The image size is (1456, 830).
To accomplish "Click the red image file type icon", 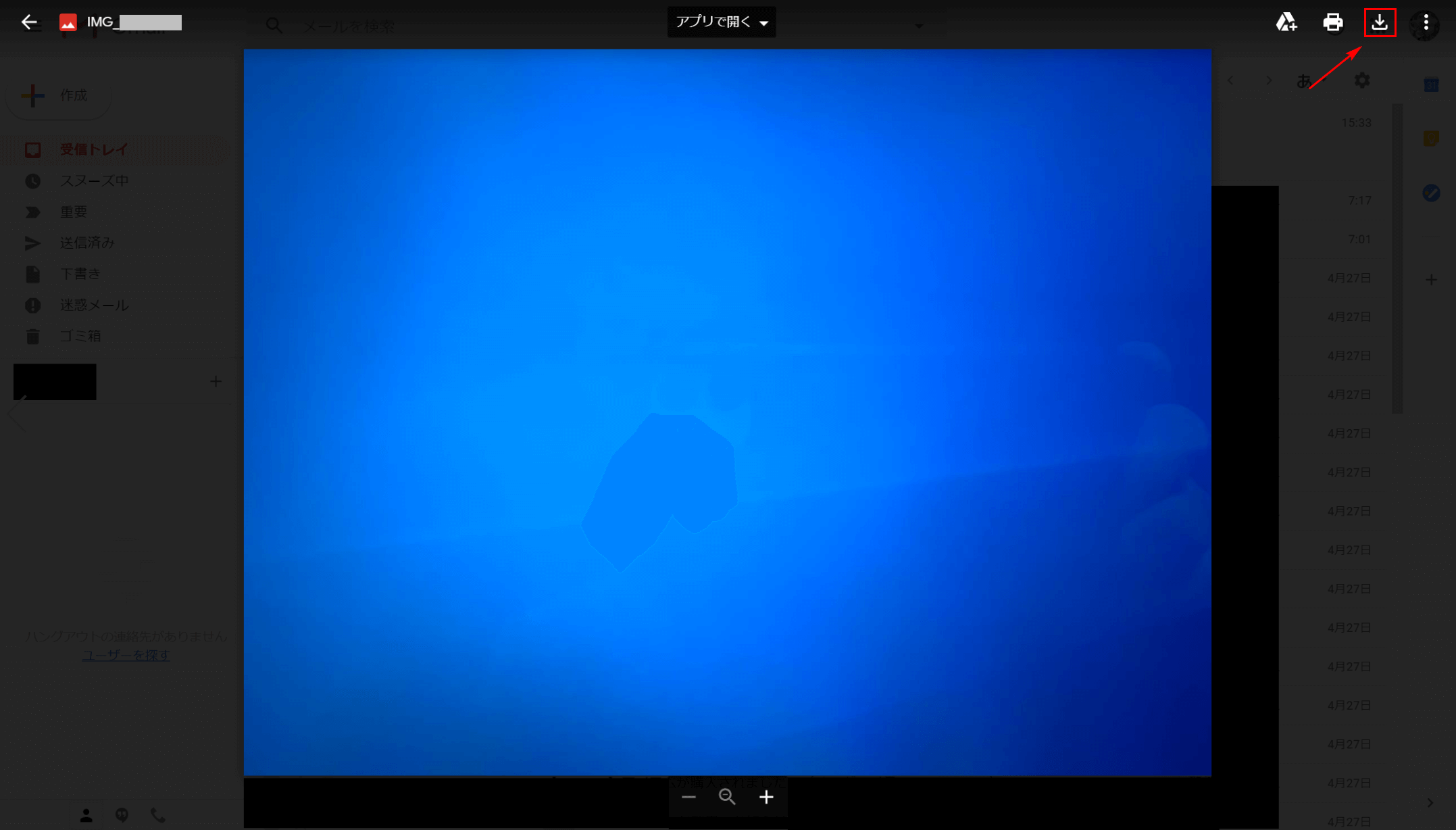I will pos(68,22).
